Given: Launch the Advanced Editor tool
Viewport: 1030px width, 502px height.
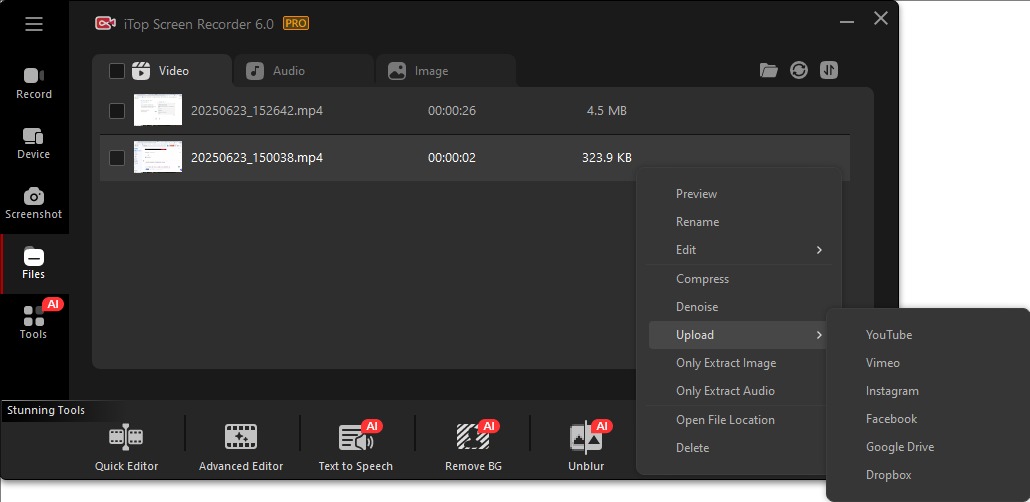Looking at the screenshot, I should coord(241,448).
